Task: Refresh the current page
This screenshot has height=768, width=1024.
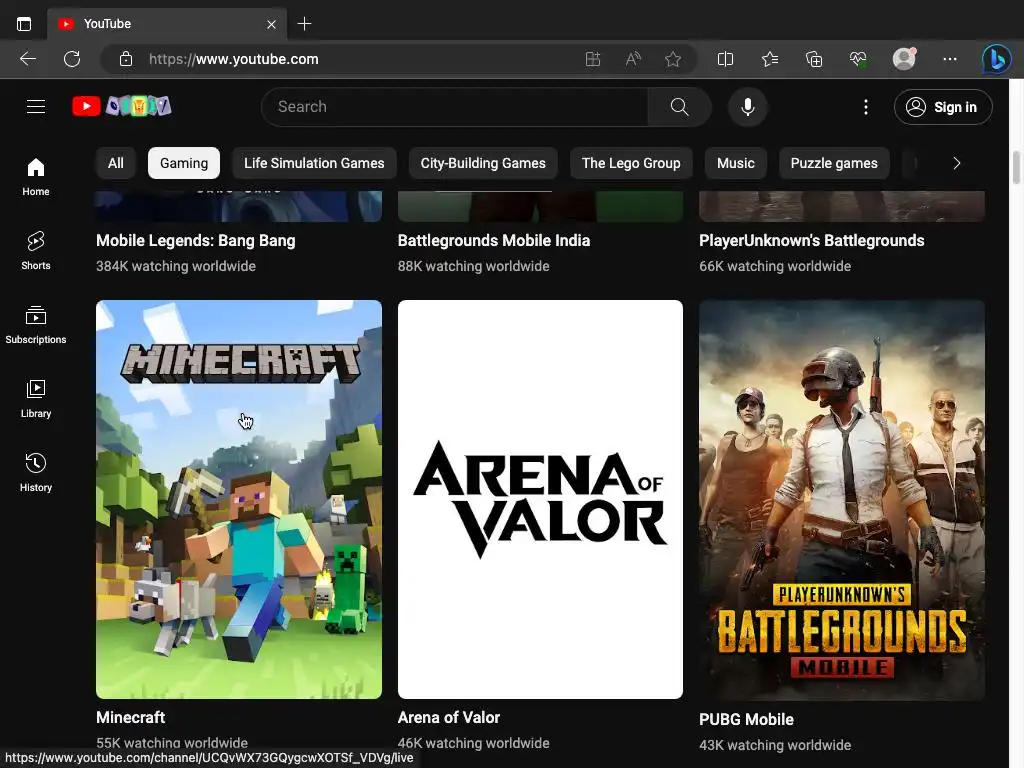Action: [72, 59]
